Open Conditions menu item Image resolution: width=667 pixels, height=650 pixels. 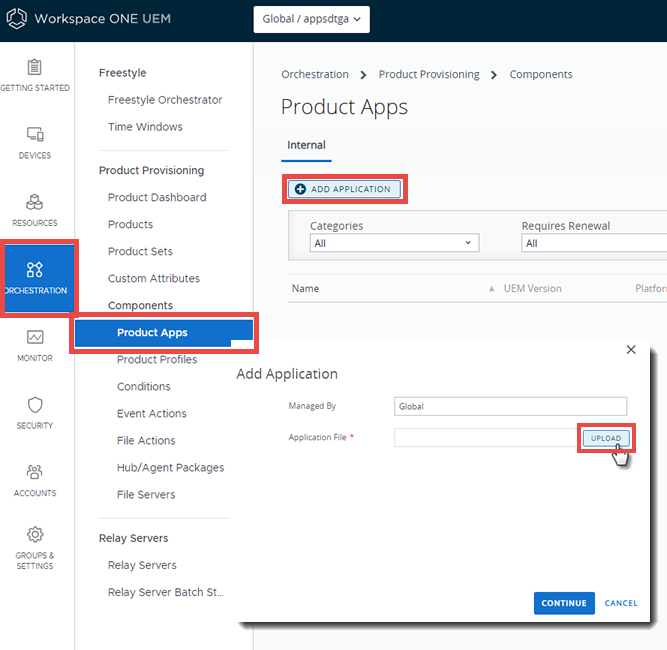tap(144, 387)
